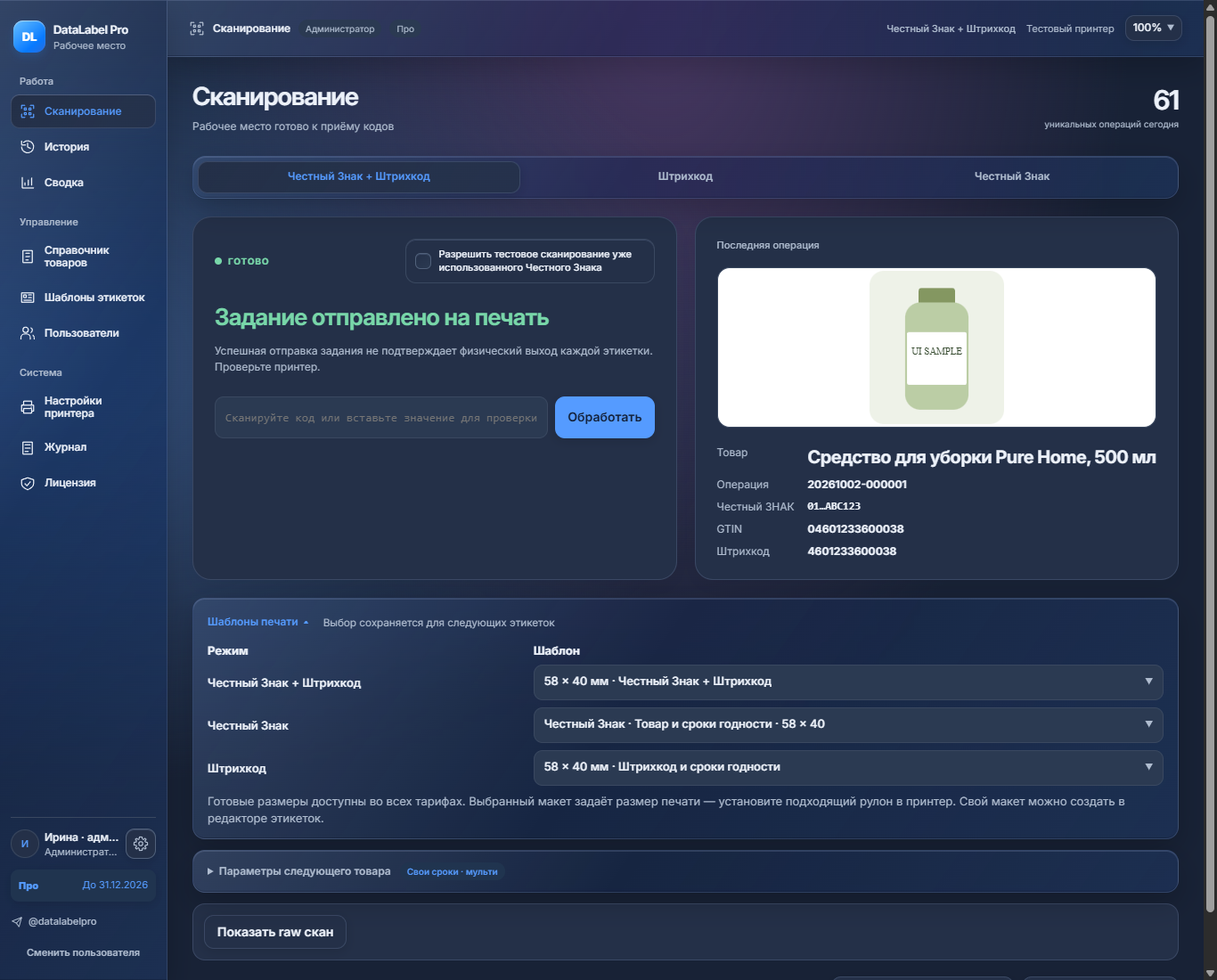Focus the scan code input field
This screenshot has width=1217, height=980.
pos(381,417)
